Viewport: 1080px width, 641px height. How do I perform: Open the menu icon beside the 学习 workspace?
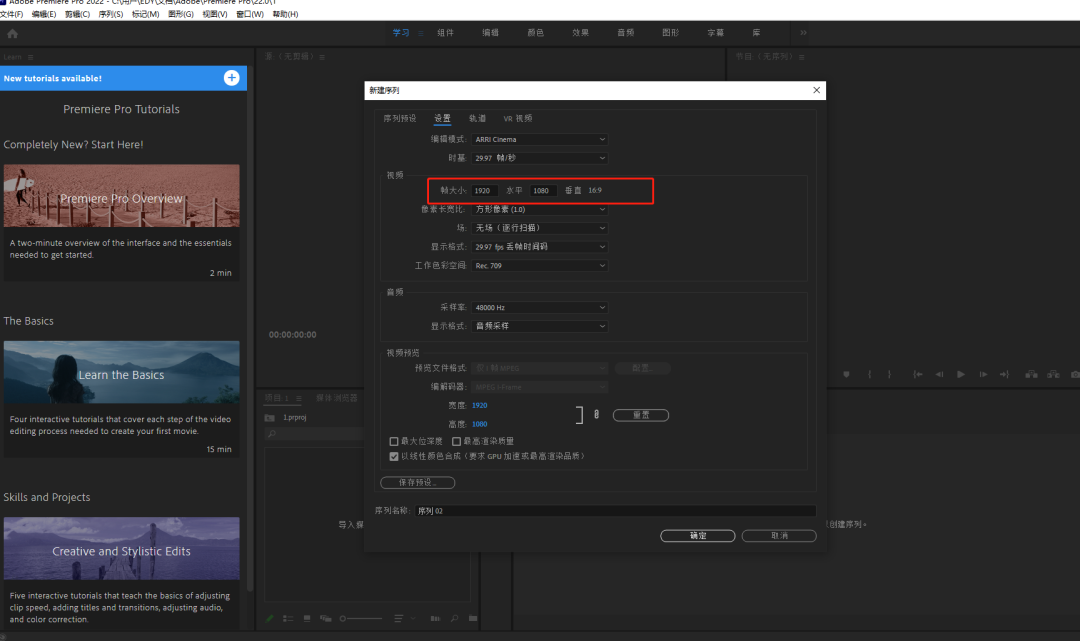click(421, 33)
